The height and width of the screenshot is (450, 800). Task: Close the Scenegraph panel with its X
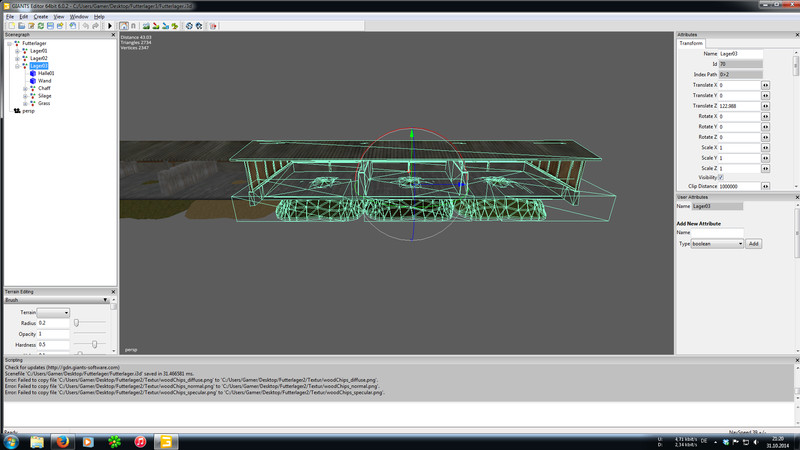tap(113, 34)
